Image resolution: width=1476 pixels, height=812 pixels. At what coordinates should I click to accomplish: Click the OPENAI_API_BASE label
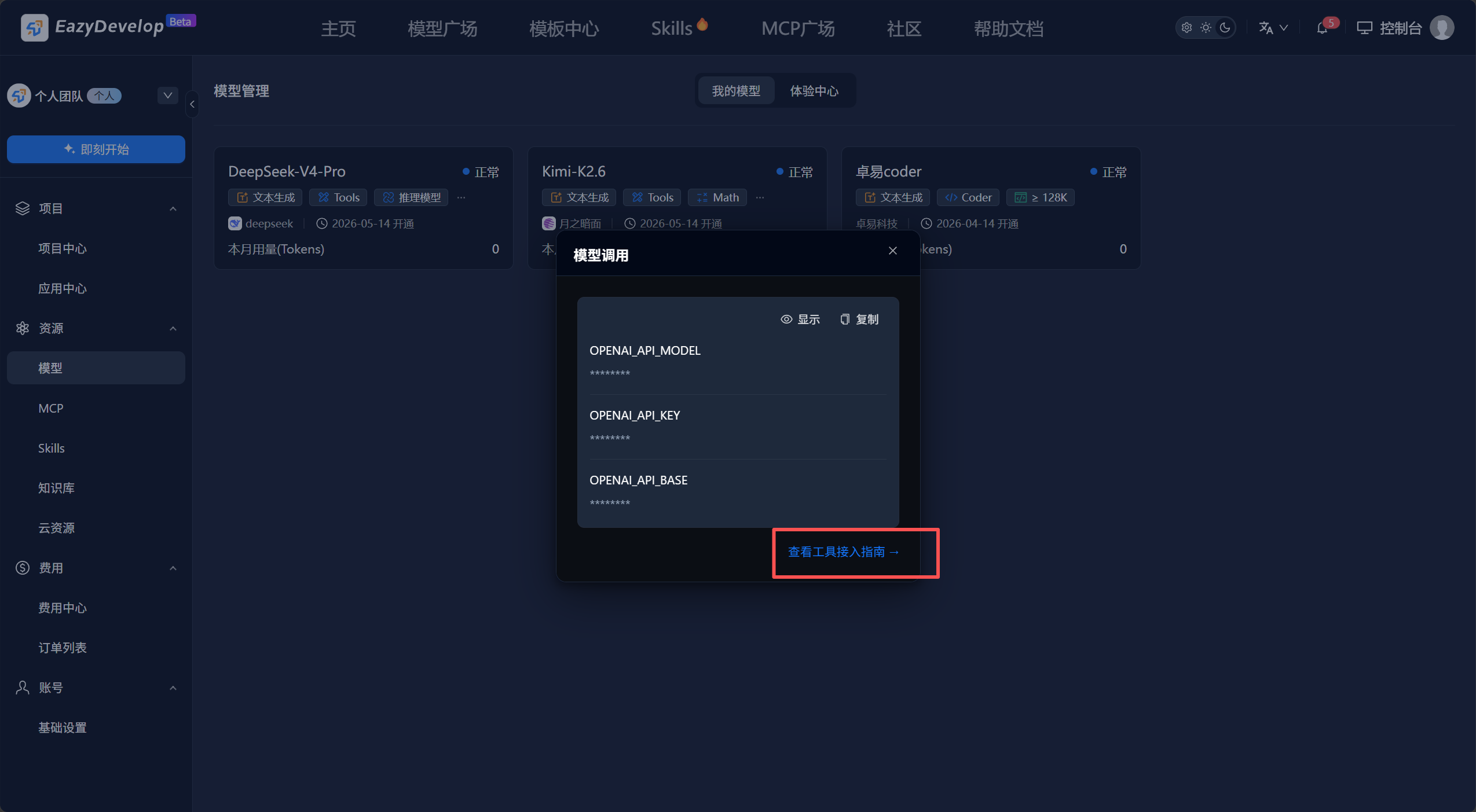point(639,480)
